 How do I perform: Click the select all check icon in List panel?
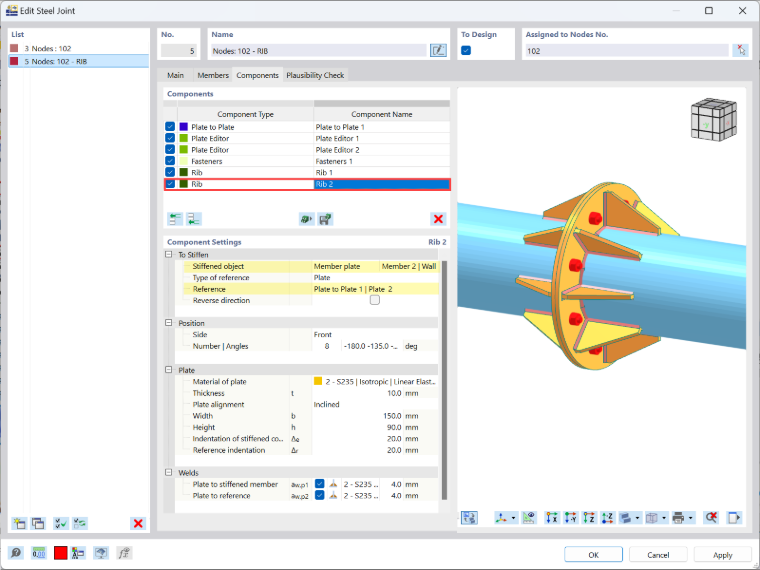click(61, 523)
